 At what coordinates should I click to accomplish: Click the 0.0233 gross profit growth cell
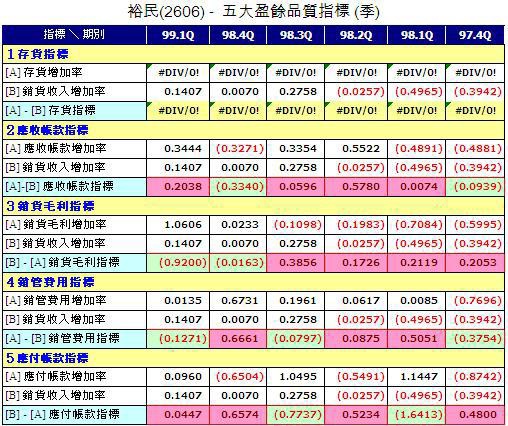coord(238,225)
